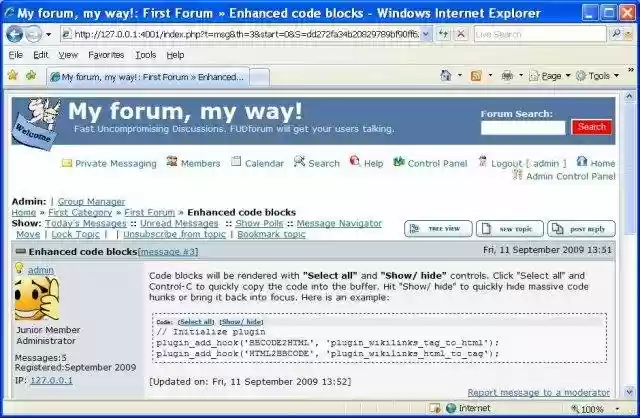Open Message Navigator link

tap(339, 224)
